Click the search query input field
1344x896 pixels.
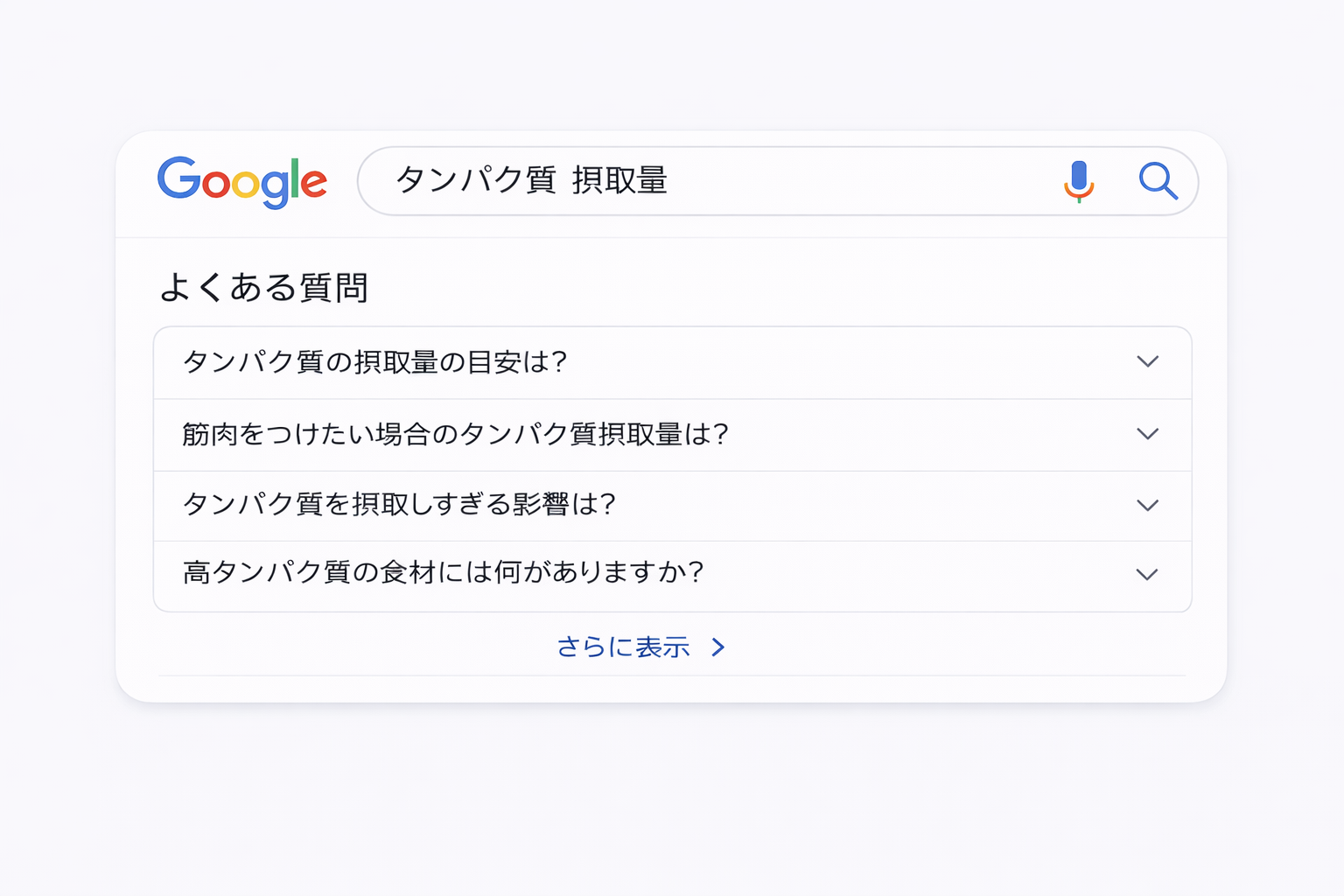point(700,181)
